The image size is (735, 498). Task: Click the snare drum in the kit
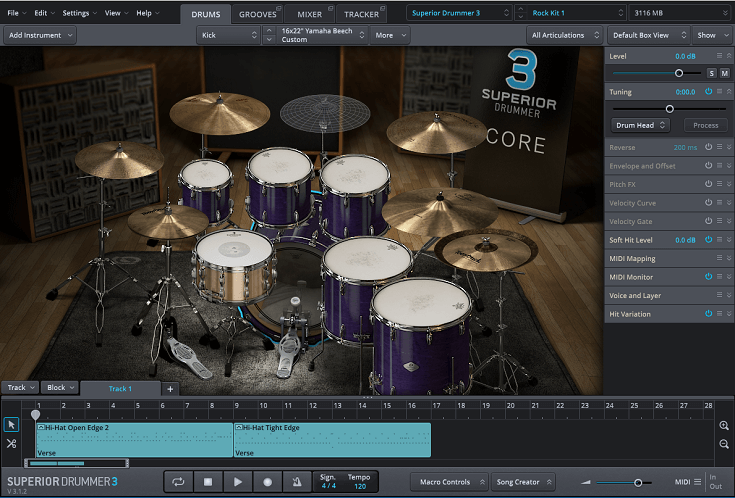(234, 265)
